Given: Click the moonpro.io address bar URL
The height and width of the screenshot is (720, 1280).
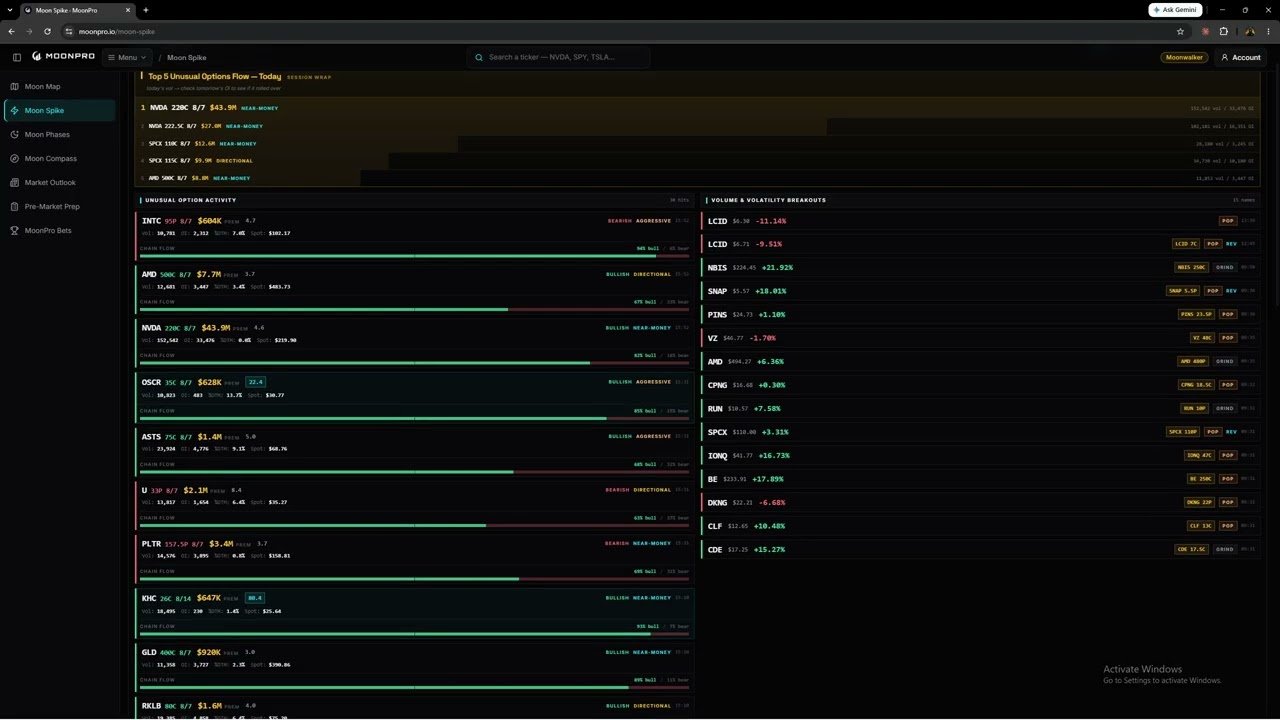Looking at the screenshot, I should coord(116,32).
